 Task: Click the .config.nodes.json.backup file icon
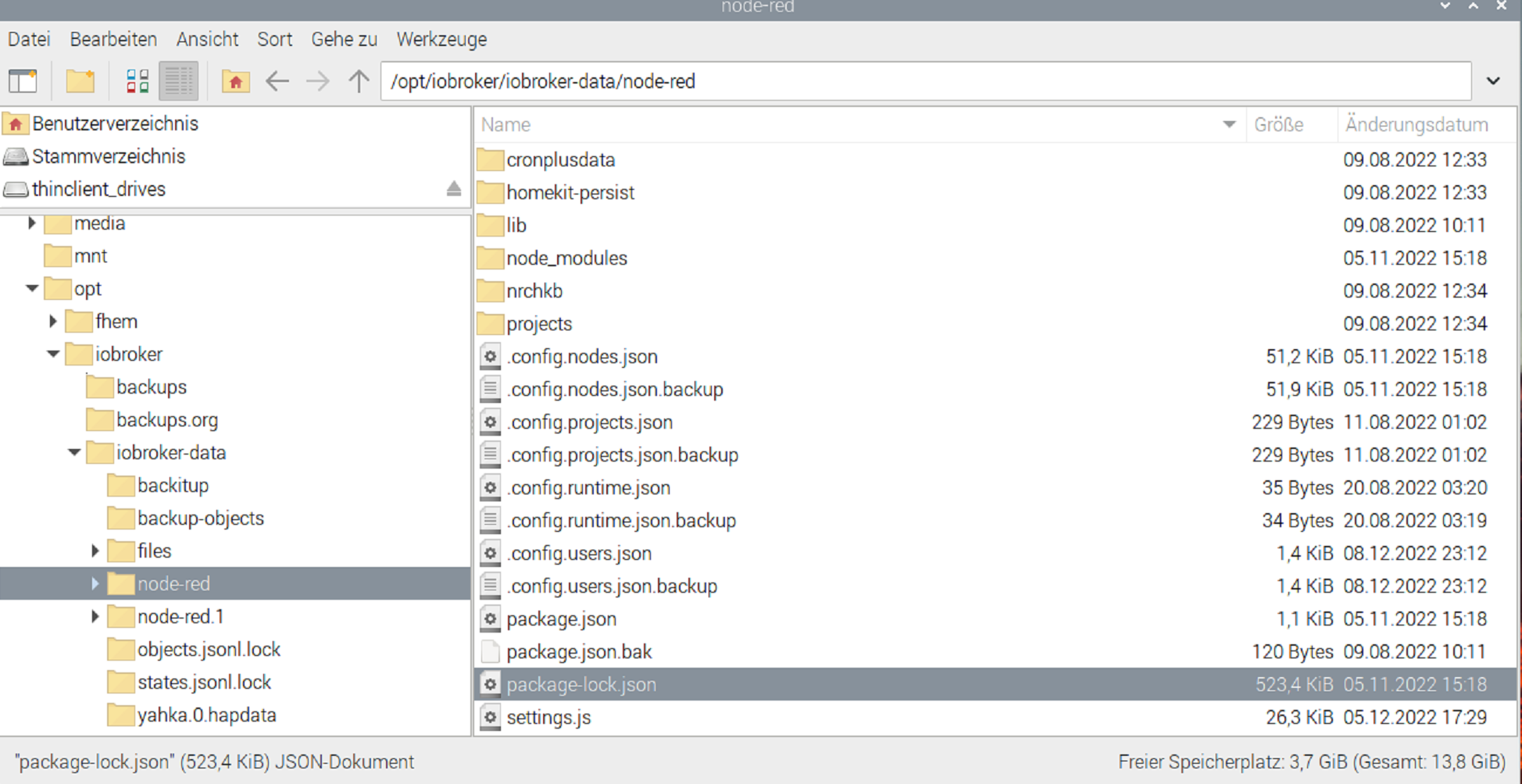490,390
